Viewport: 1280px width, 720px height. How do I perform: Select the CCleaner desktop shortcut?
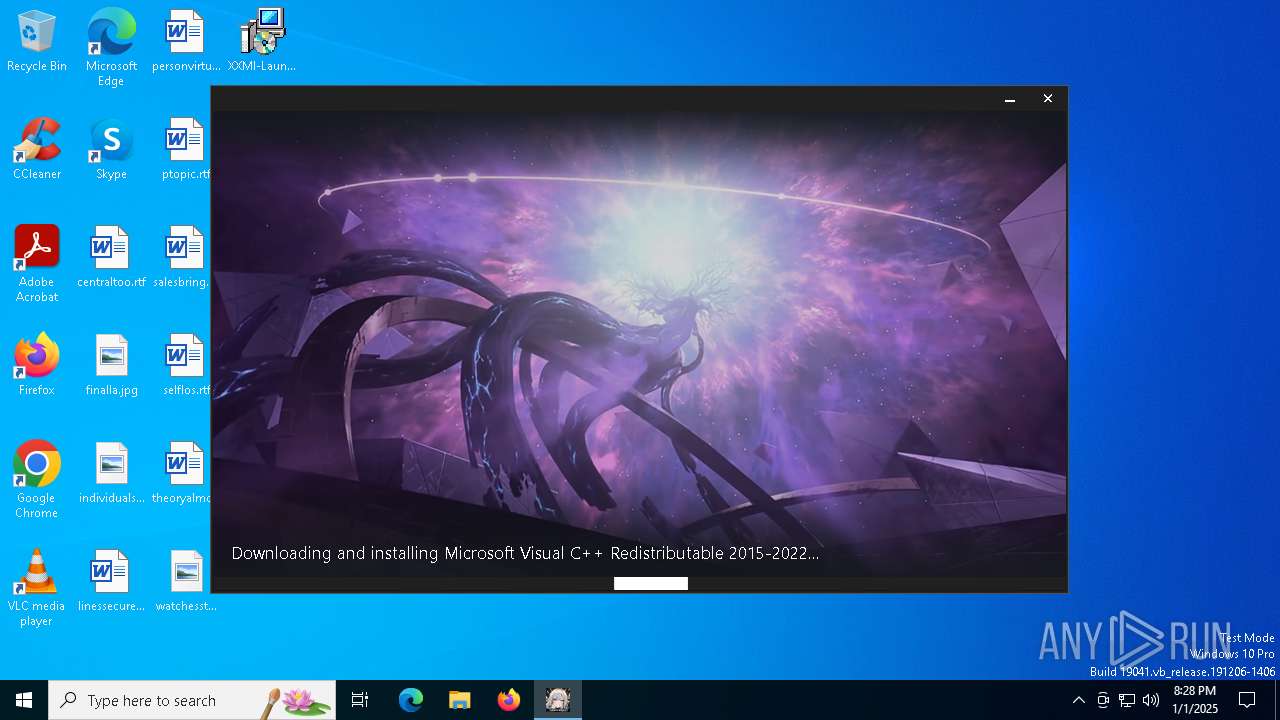click(x=37, y=149)
